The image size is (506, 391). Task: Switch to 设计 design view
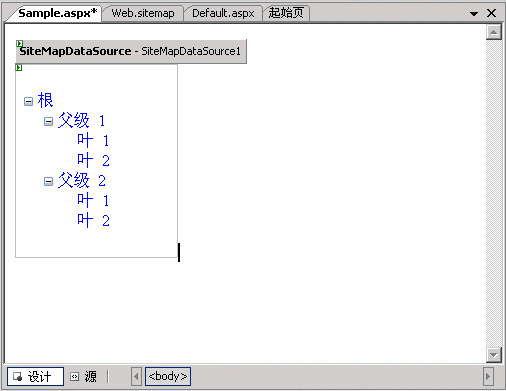coord(35,377)
